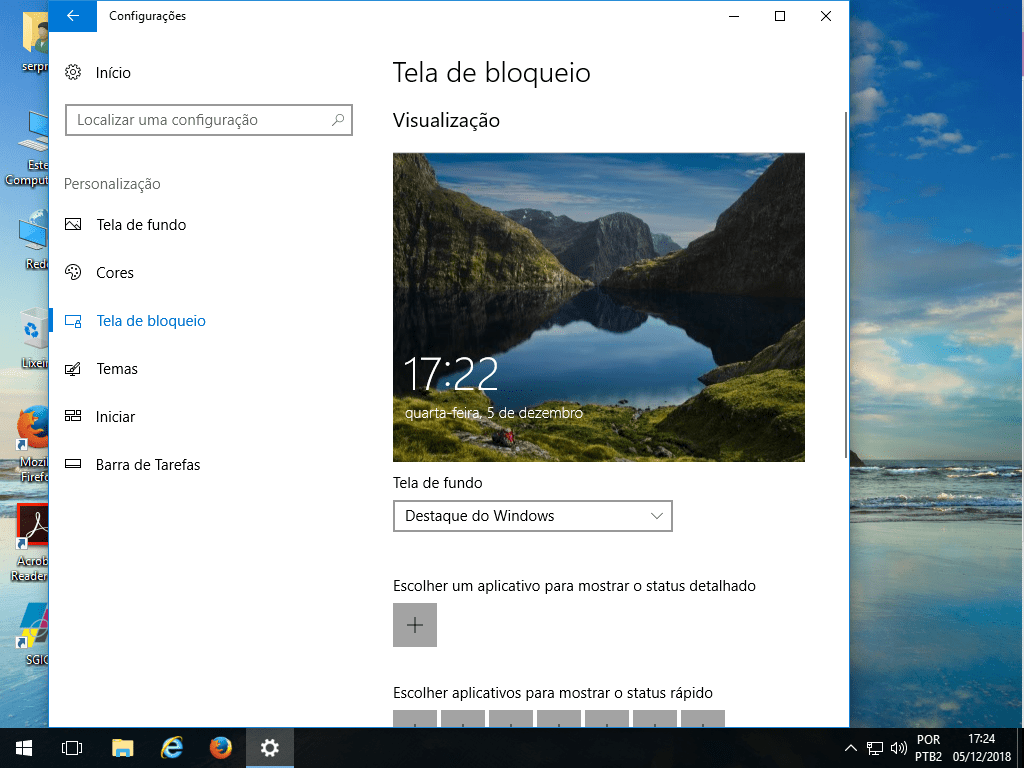Open Internet Explorer from taskbar
1024x768 pixels.
point(172,747)
